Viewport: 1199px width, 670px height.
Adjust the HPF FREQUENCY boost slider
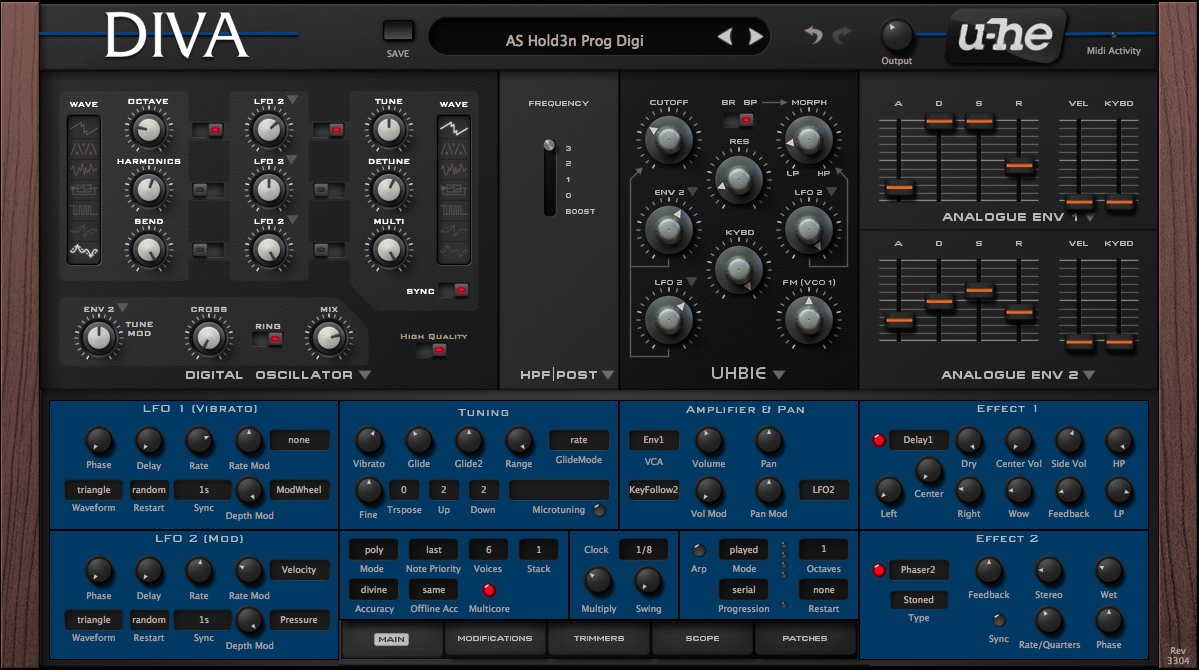click(x=549, y=177)
